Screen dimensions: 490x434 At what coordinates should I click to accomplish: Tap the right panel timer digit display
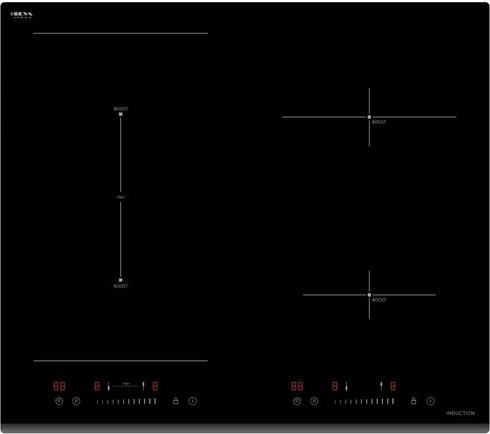[297, 386]
